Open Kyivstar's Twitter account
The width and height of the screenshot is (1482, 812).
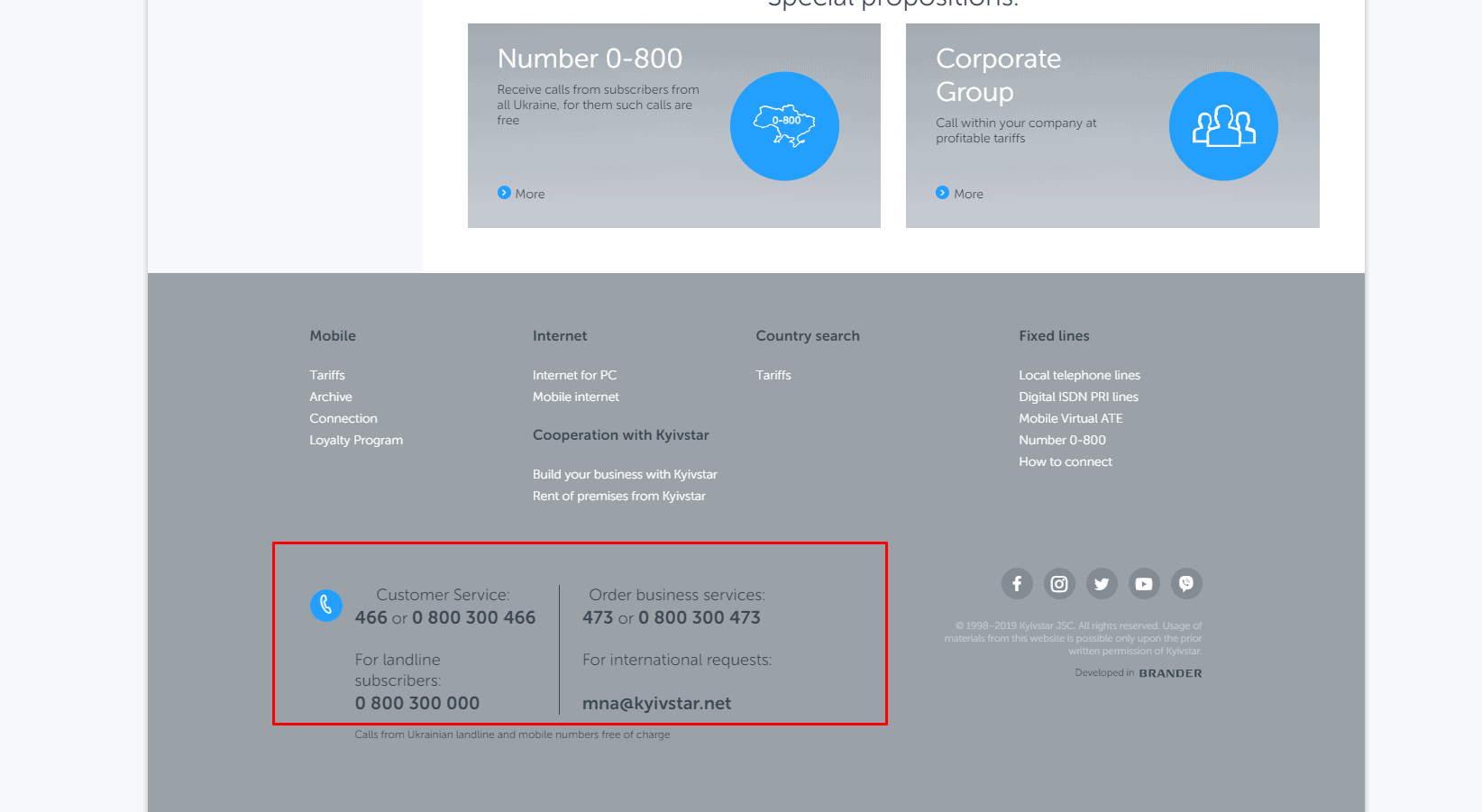[1102, 583]
